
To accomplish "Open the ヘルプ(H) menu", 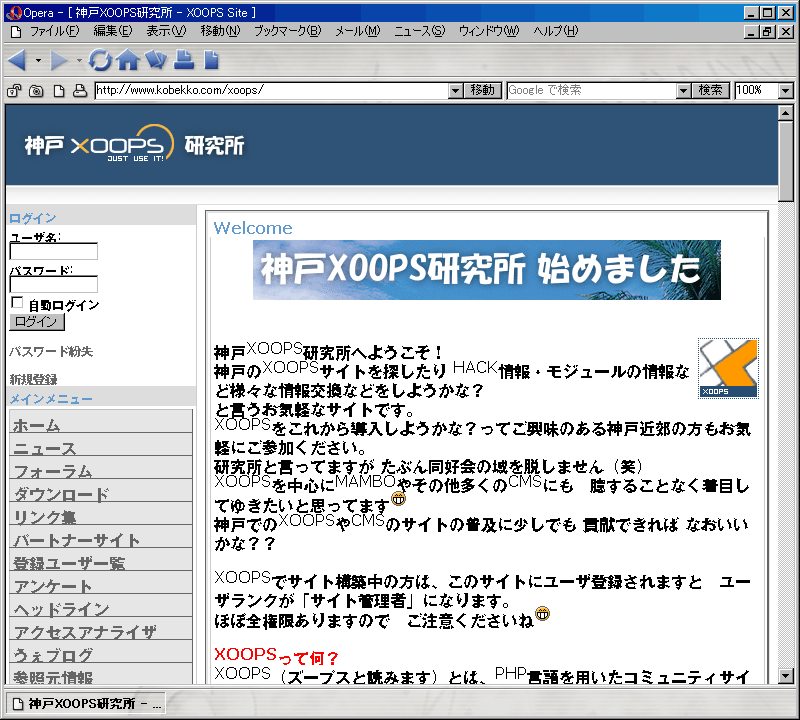I will [556, 32].
